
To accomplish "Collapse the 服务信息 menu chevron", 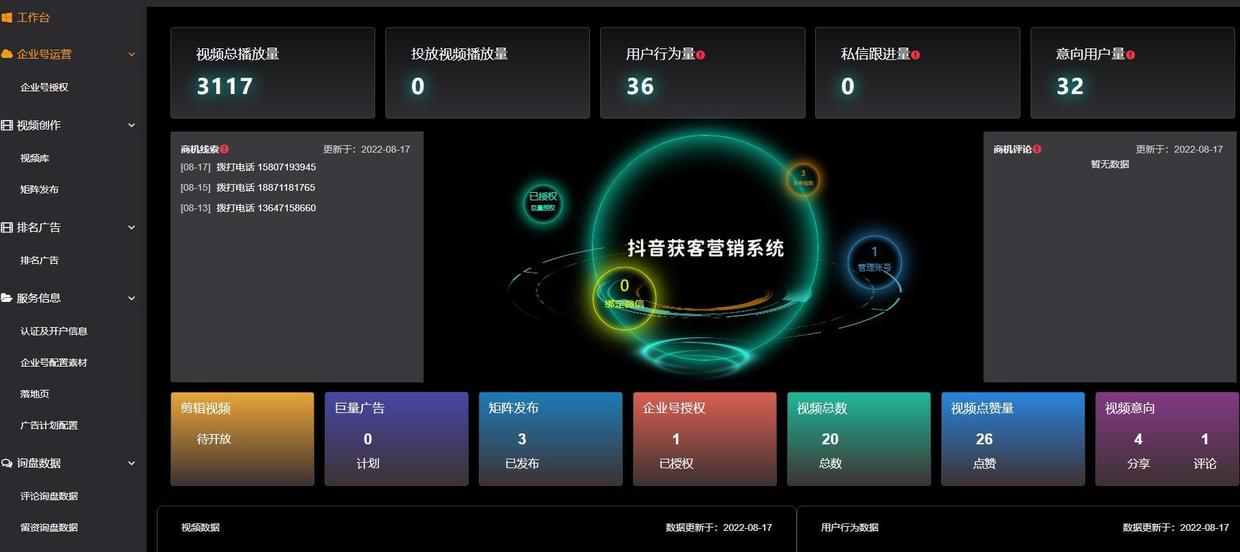I will tap(131, 298).
